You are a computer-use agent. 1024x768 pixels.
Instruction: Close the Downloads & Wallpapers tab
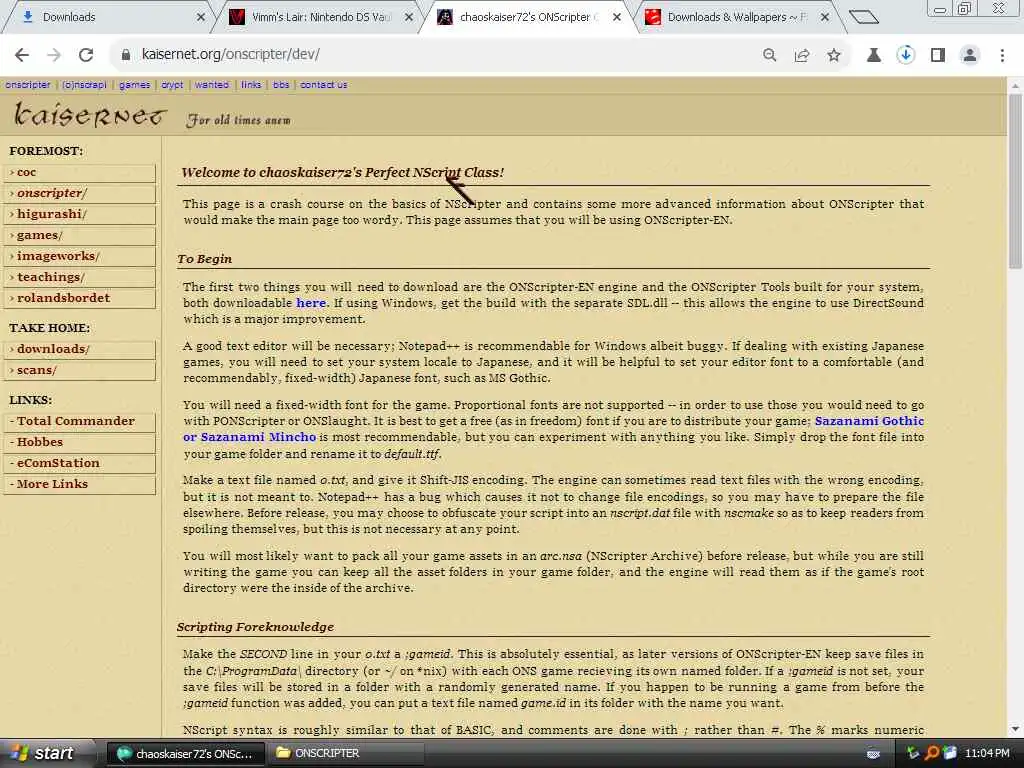click(825, 17)
